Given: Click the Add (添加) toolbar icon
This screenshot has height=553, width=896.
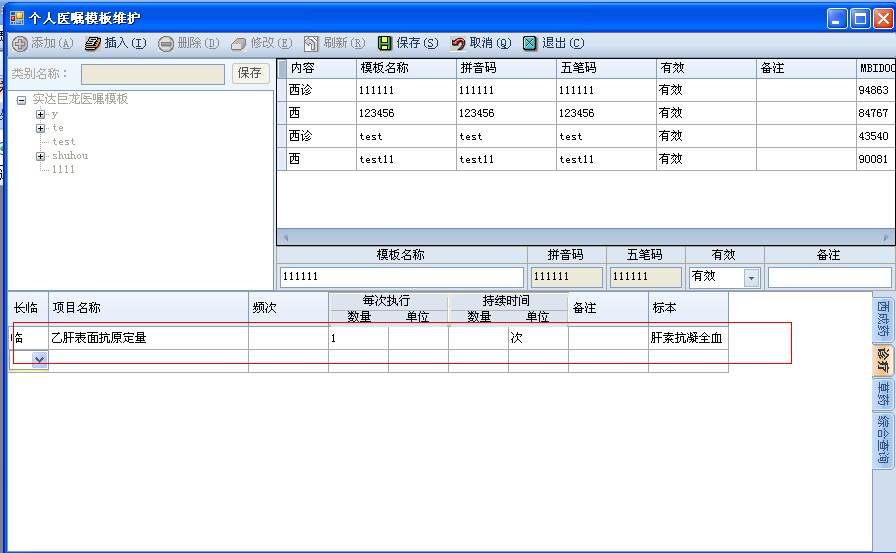Looking at the screenshot, I should click(19, 43).
